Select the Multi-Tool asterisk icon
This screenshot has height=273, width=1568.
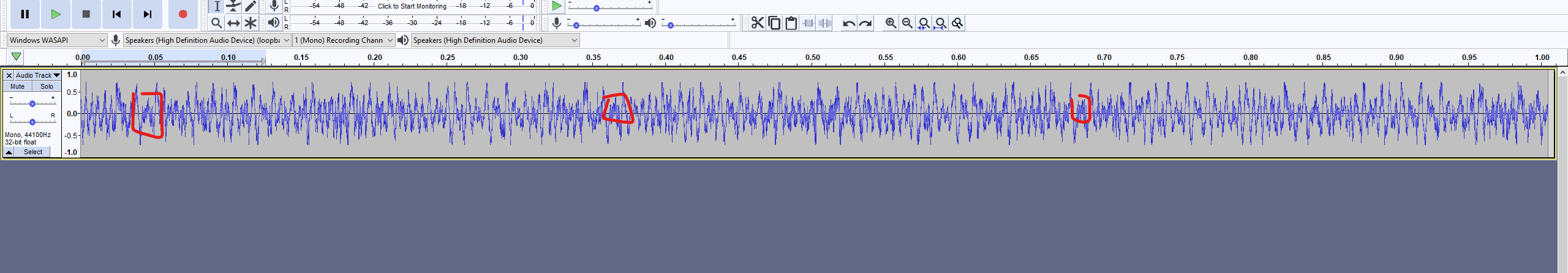click(251, 23)
